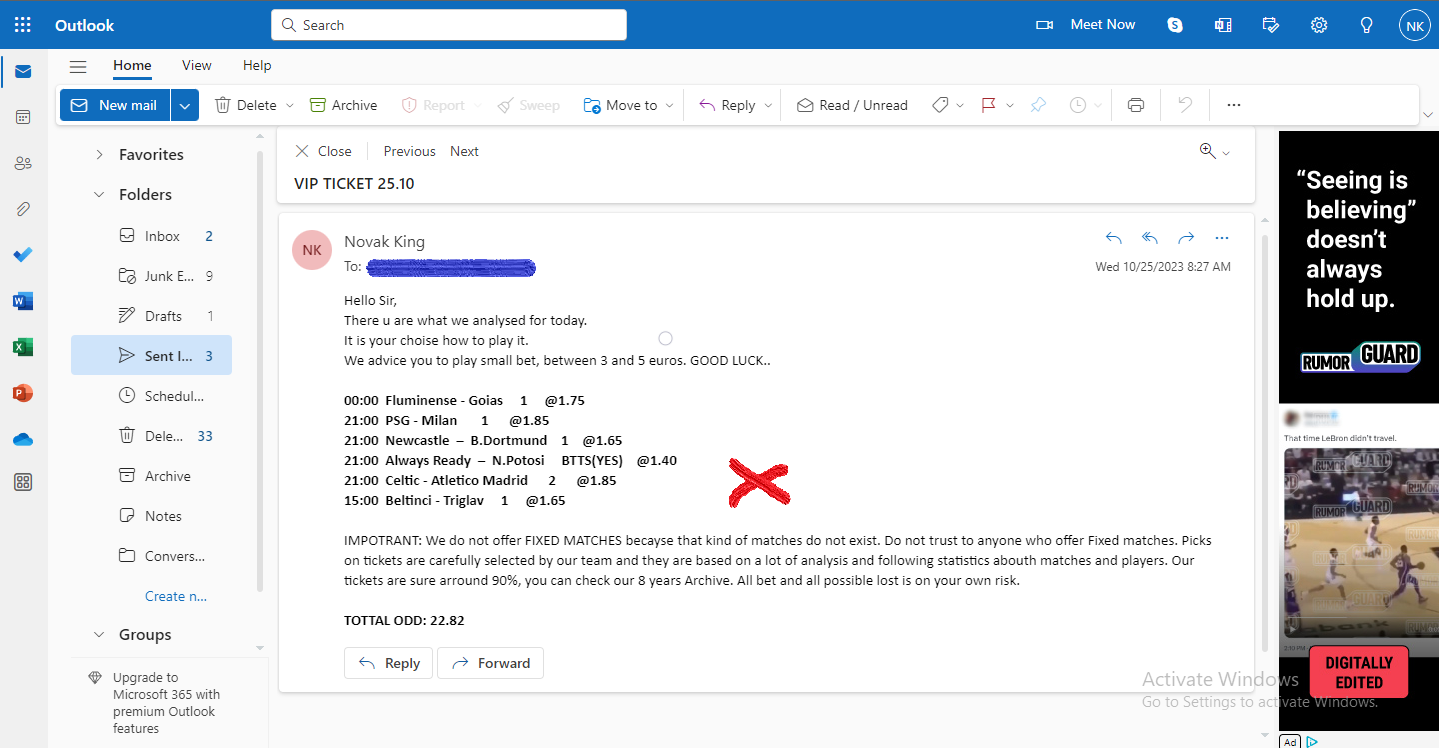
Task: Open Skype from the header bar
Action: point(1176,25)
